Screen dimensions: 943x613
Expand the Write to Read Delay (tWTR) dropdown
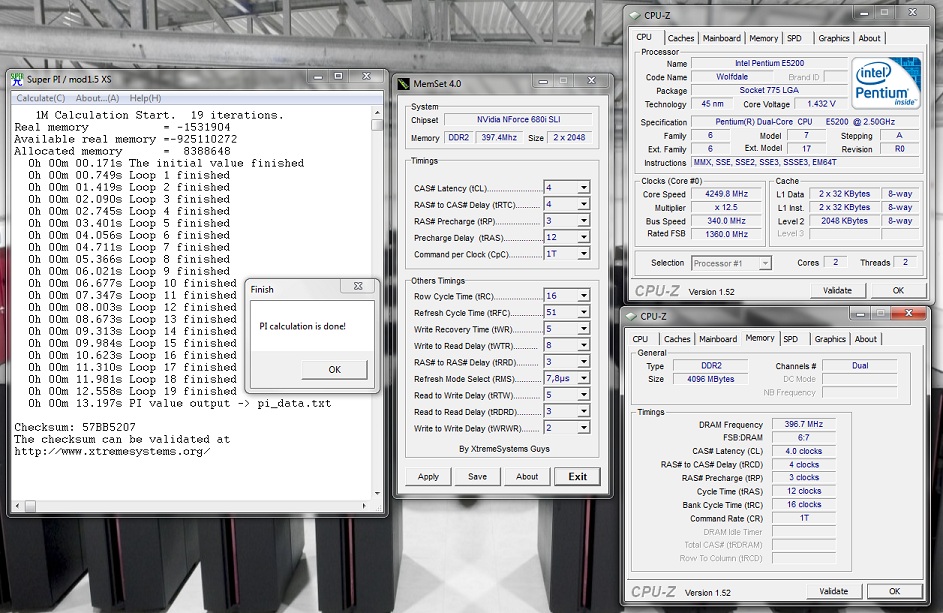pyautogui.click(x=583, y=345)
